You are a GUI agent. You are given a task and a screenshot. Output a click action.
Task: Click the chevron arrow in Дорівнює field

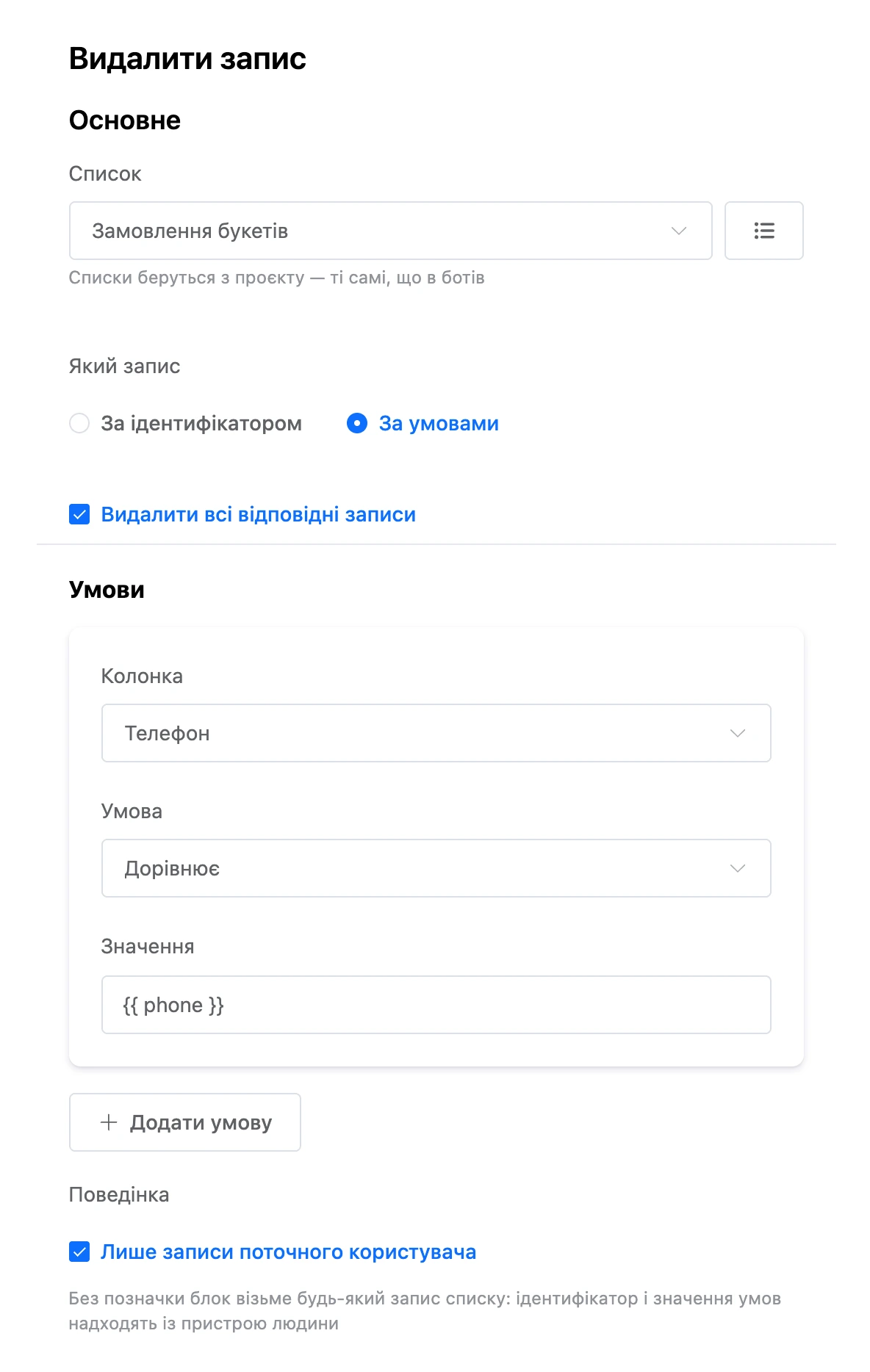tap(738, 868)
